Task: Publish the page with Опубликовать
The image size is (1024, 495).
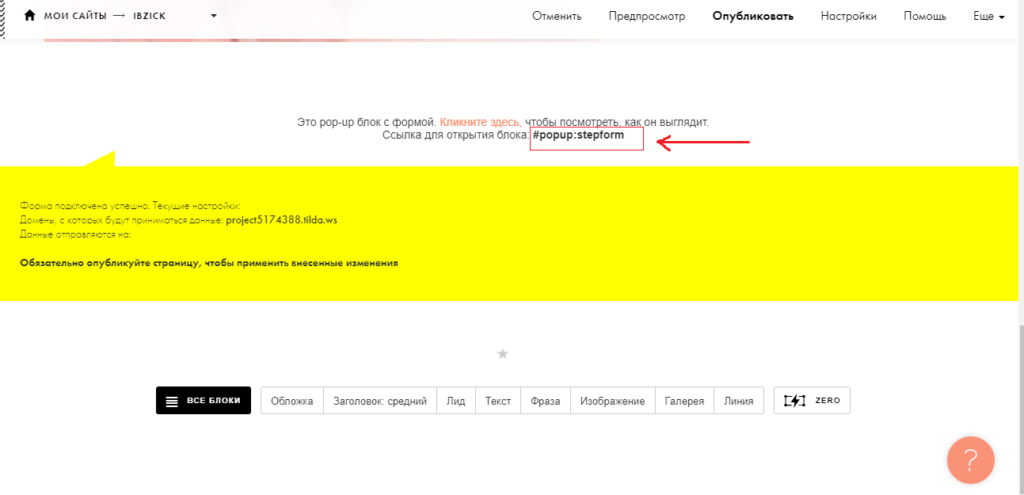Action: click(753, 16)
